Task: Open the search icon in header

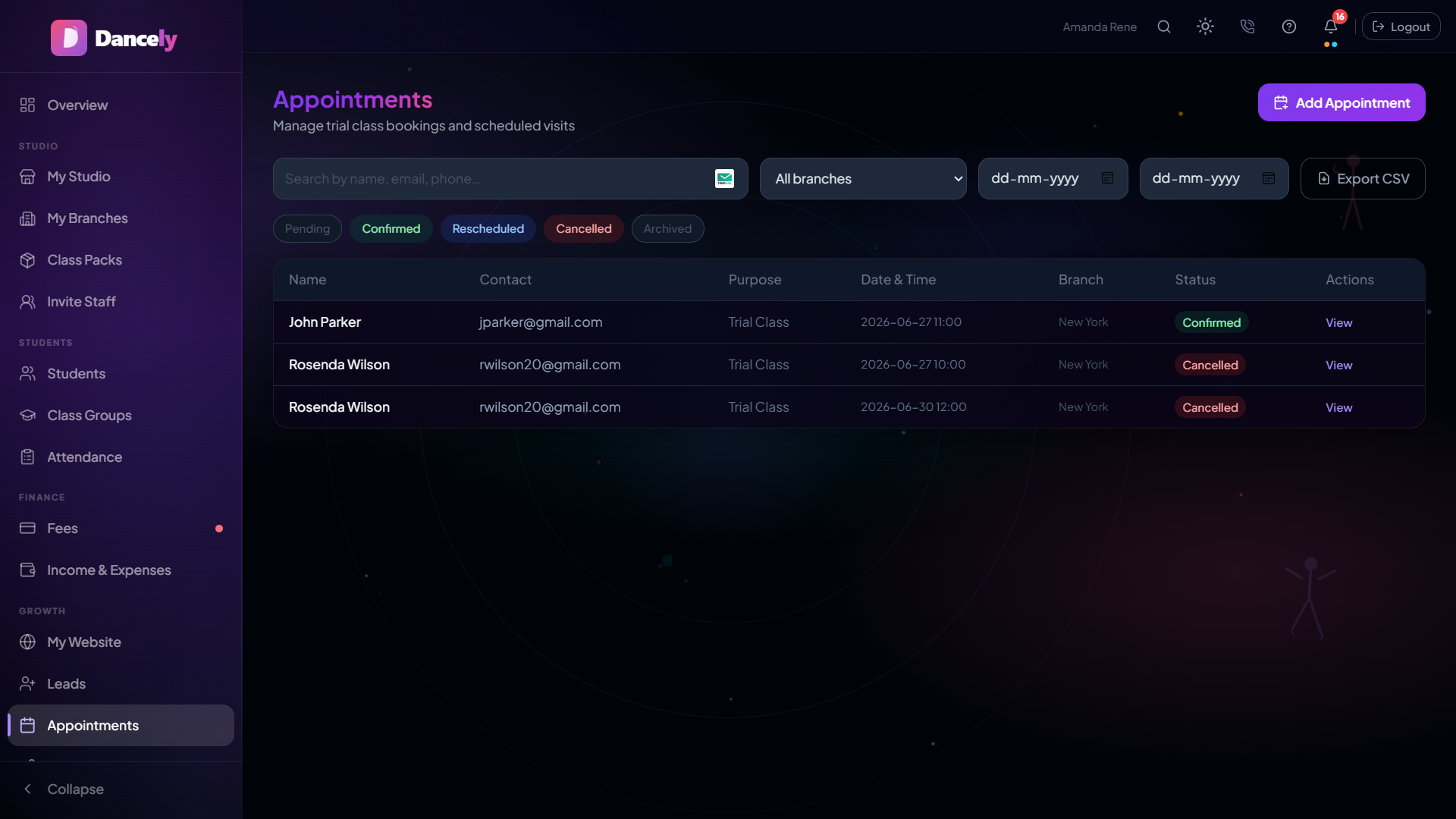Action: 1164,27
